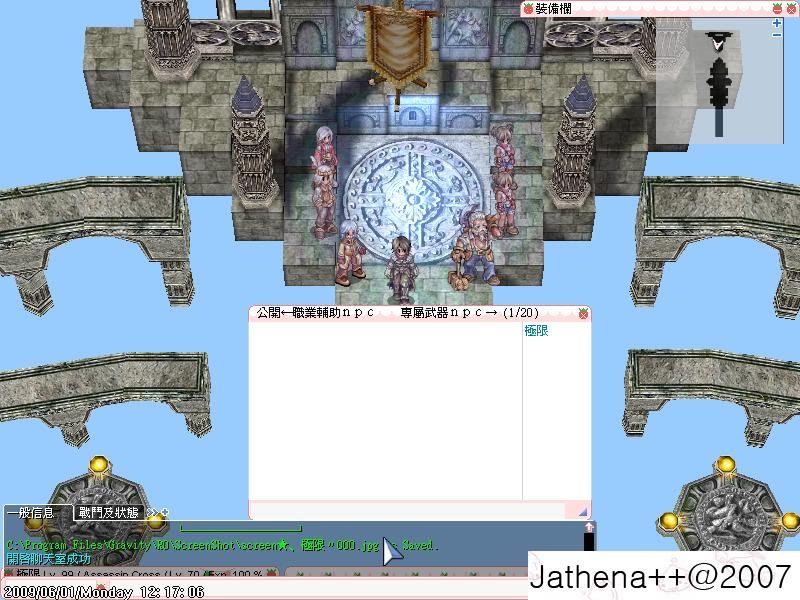Click the 裝備欄 window title text
The height and width of the screenshot is (600, 800).
click(553, 9)
